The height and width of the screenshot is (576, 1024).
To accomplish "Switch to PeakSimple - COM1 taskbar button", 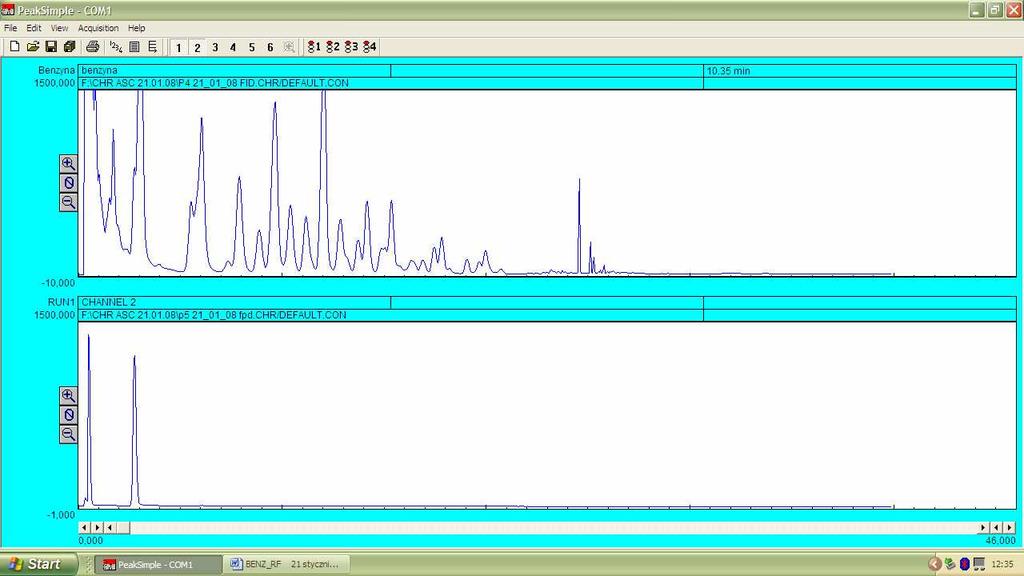I will point(159,564).
